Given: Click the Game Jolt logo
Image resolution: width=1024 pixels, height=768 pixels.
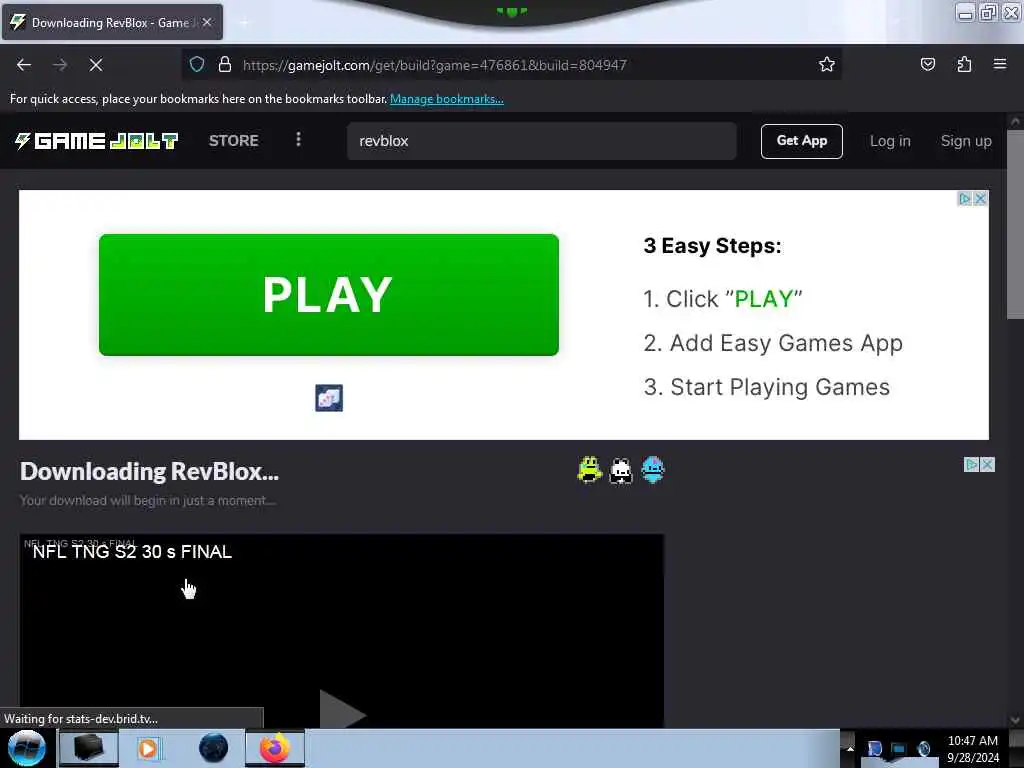Looking at the screenshot, I should click(x=97, y=141).
